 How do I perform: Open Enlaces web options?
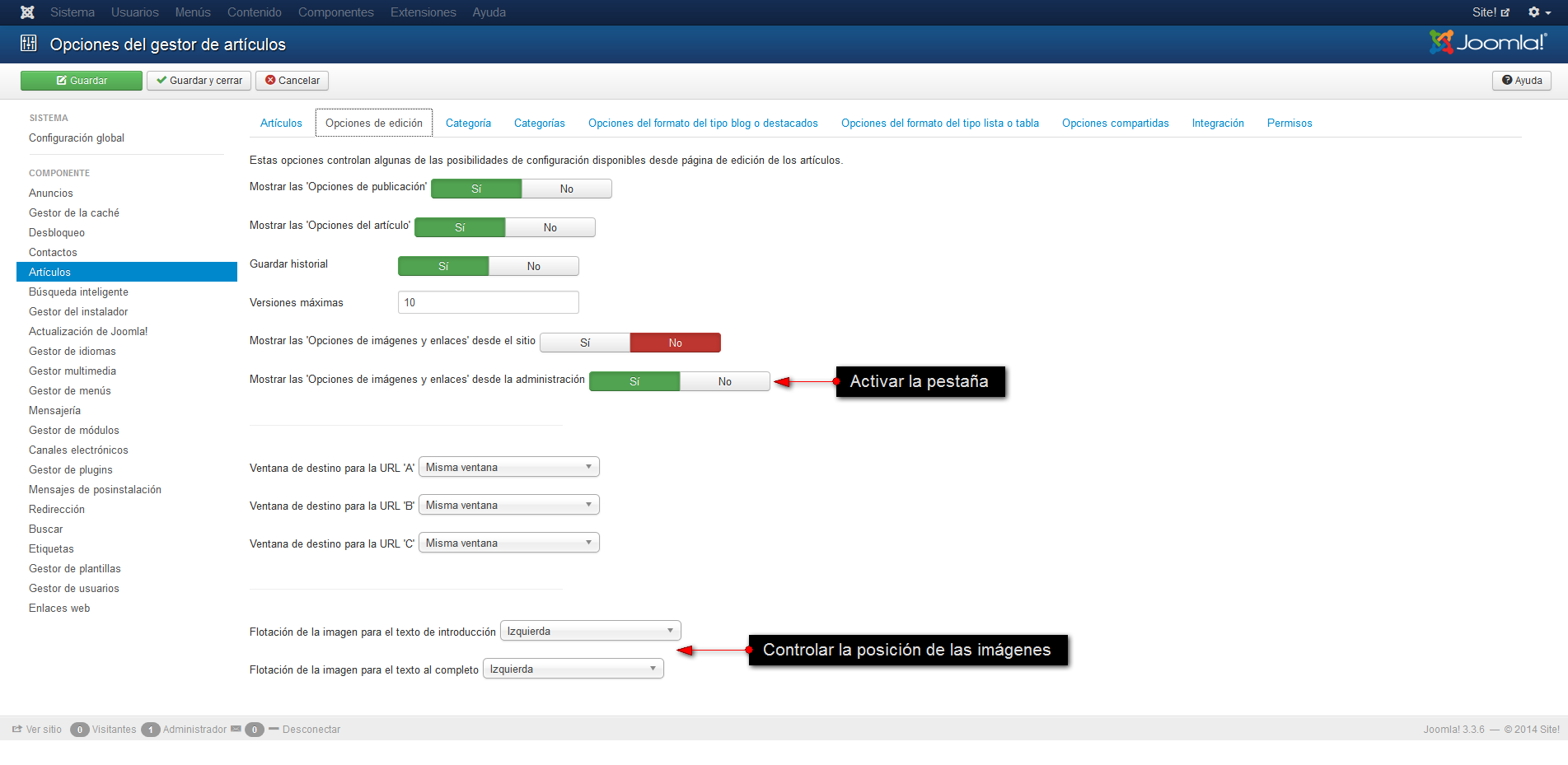point(59,609)
